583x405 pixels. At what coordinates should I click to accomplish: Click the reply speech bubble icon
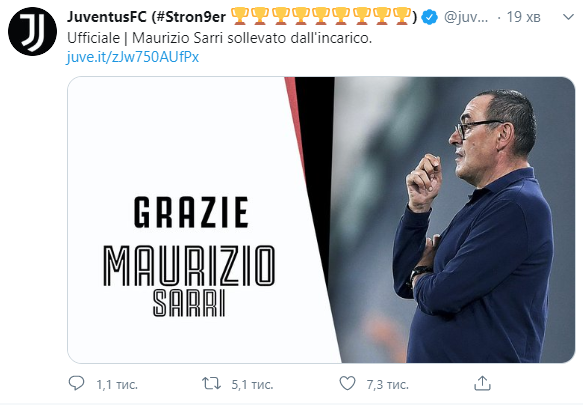point(77,383)
